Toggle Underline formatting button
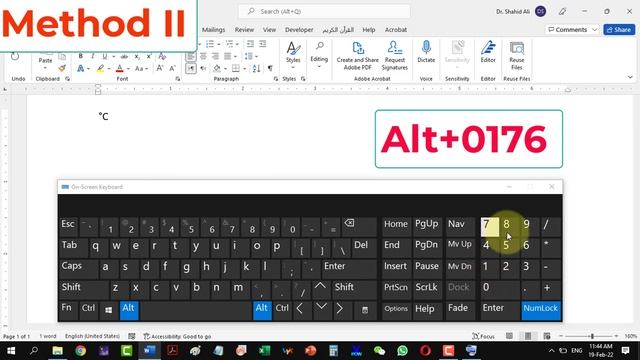This screenshot has height=360, width=640. (104, 56)
